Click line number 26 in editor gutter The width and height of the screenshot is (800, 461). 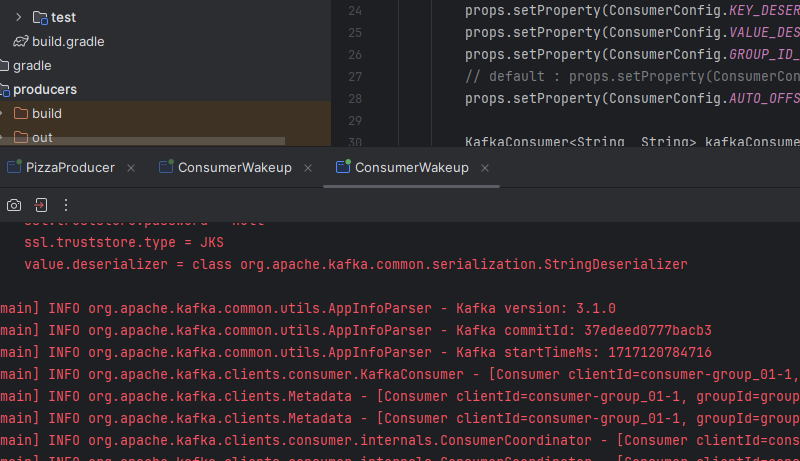pos(355,55)
